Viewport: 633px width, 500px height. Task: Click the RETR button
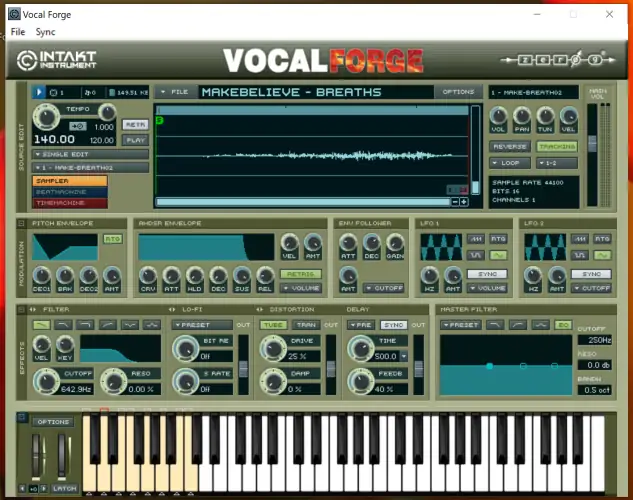point(135,125)
